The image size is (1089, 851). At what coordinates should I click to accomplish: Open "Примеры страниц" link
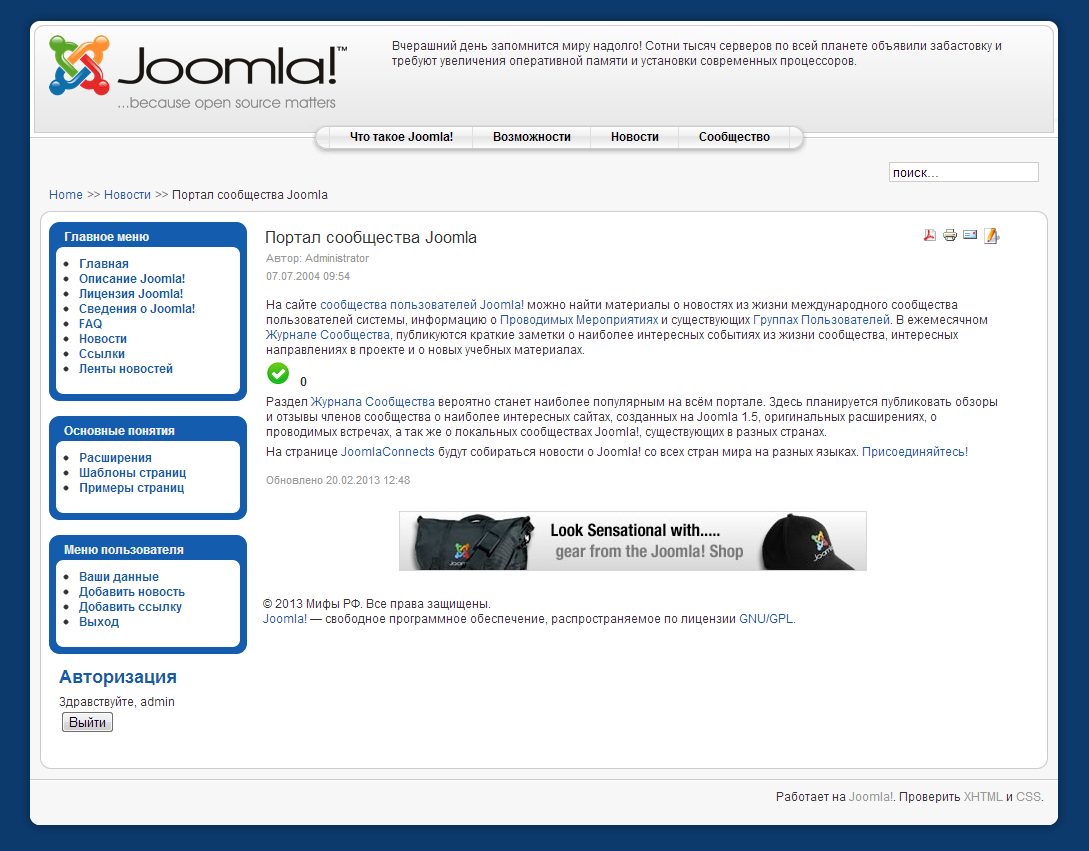tap(131, 488)
